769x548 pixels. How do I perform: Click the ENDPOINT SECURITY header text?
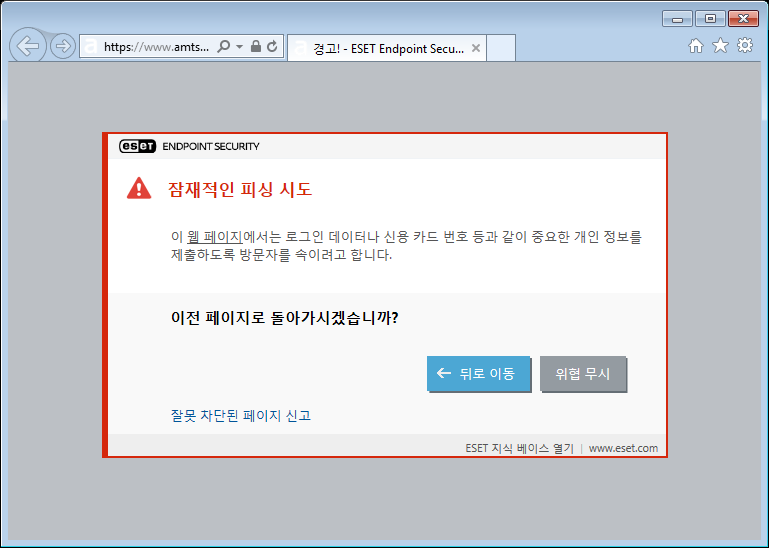(211, 146)
